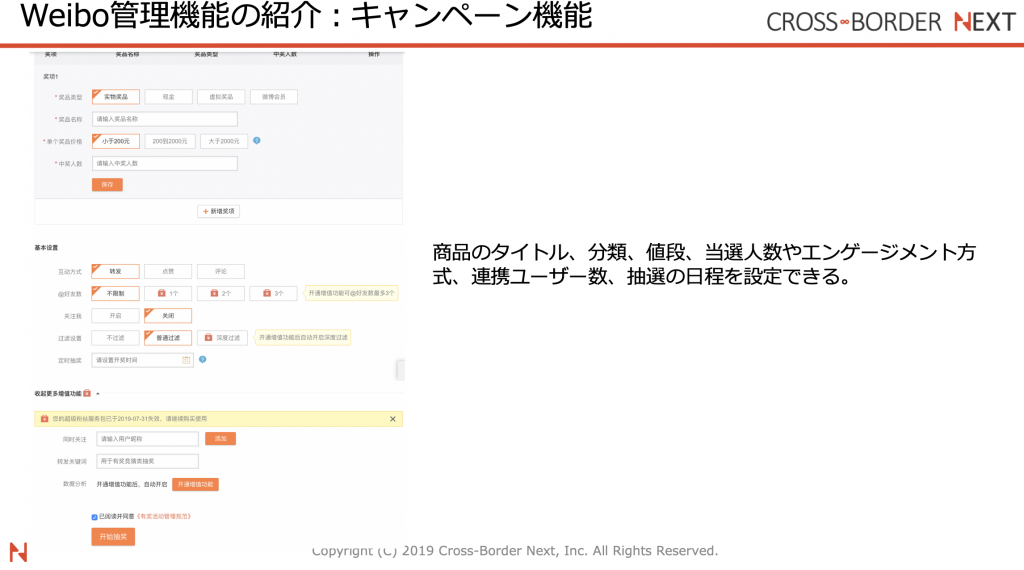Set 关注我 to 关闭
1024x570 pixels.
coord(168,315)
